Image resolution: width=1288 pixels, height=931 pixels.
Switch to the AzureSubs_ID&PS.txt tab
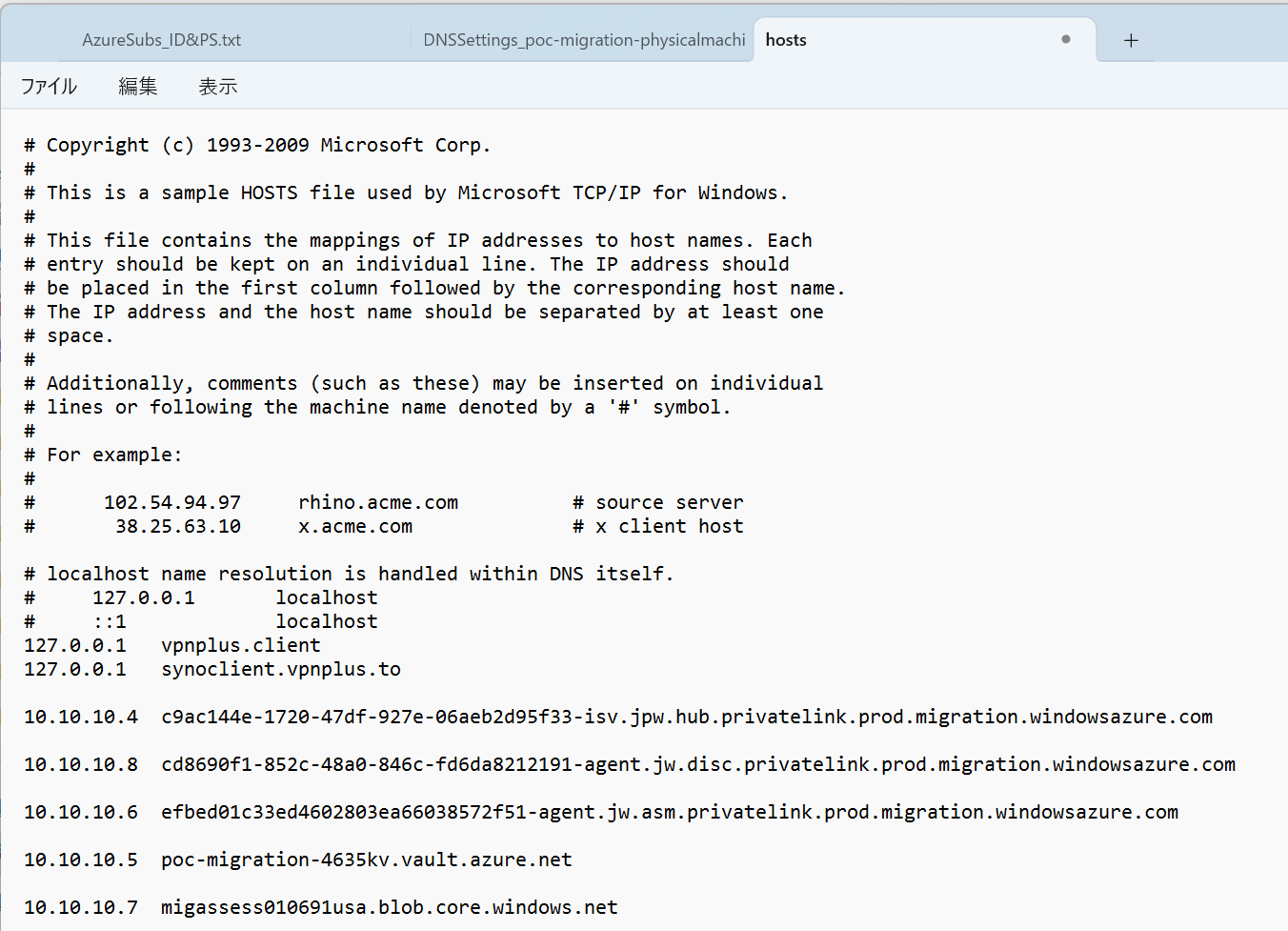[161, 39]
